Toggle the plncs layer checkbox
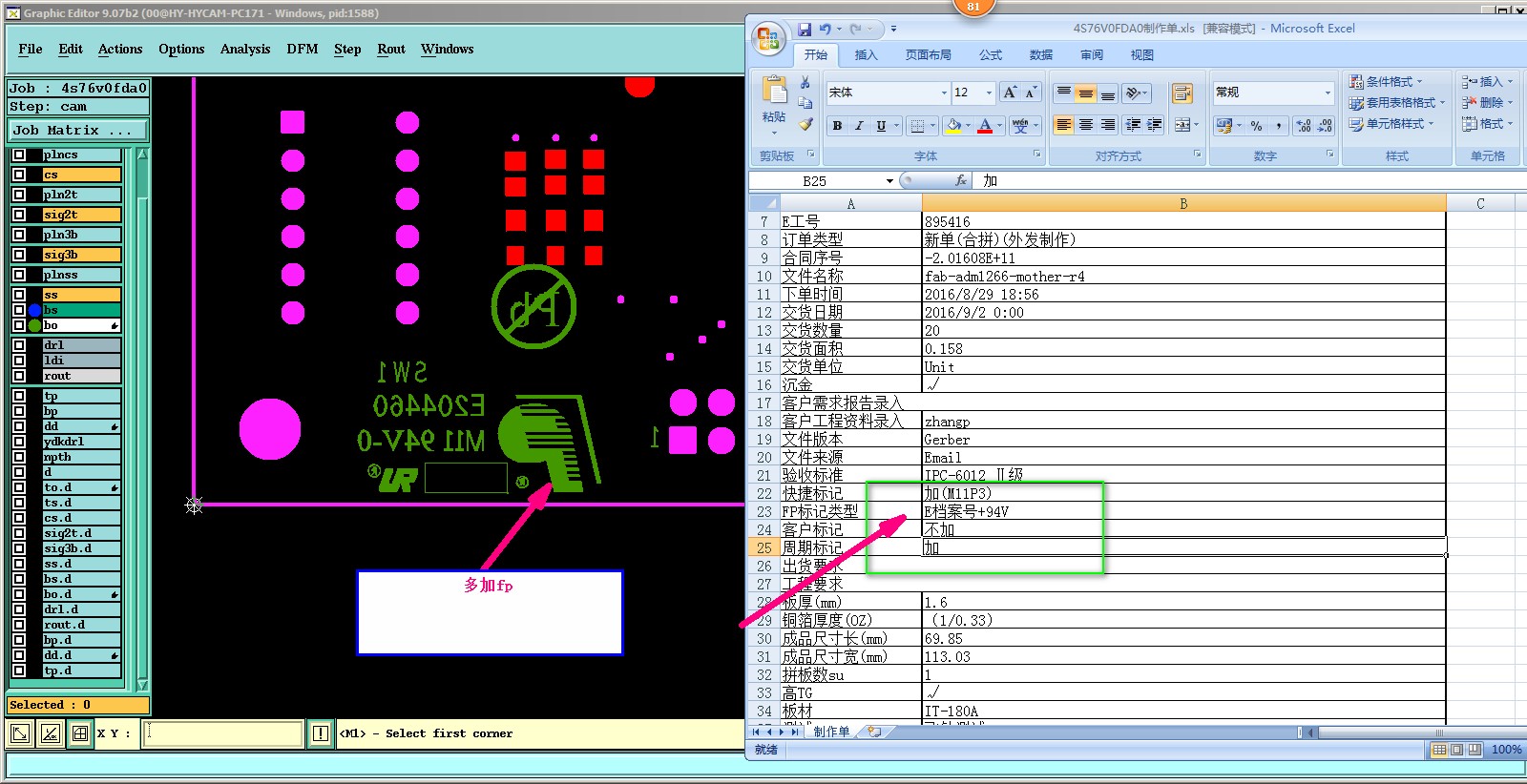 (19, 155)
